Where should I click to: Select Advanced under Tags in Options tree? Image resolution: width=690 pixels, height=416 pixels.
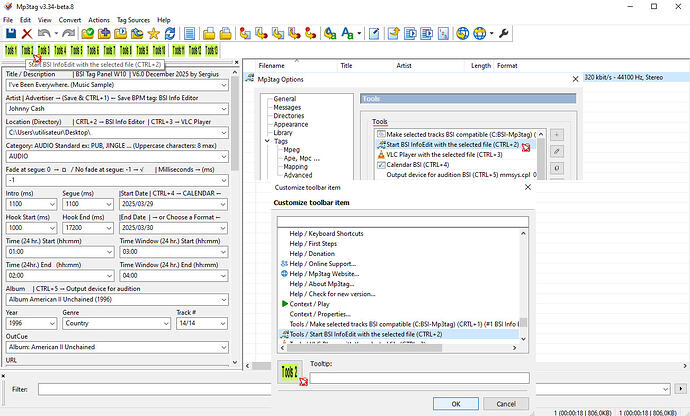[297, 175]
